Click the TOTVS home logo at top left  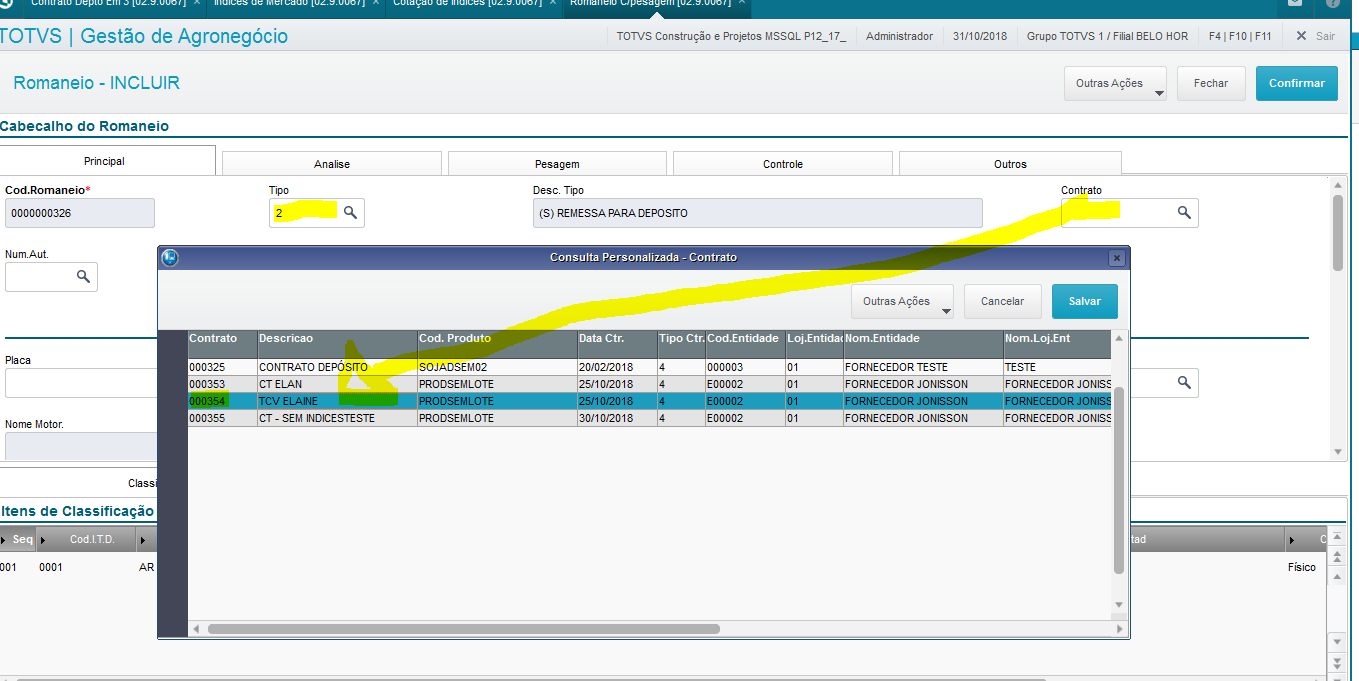click(5, 3)
